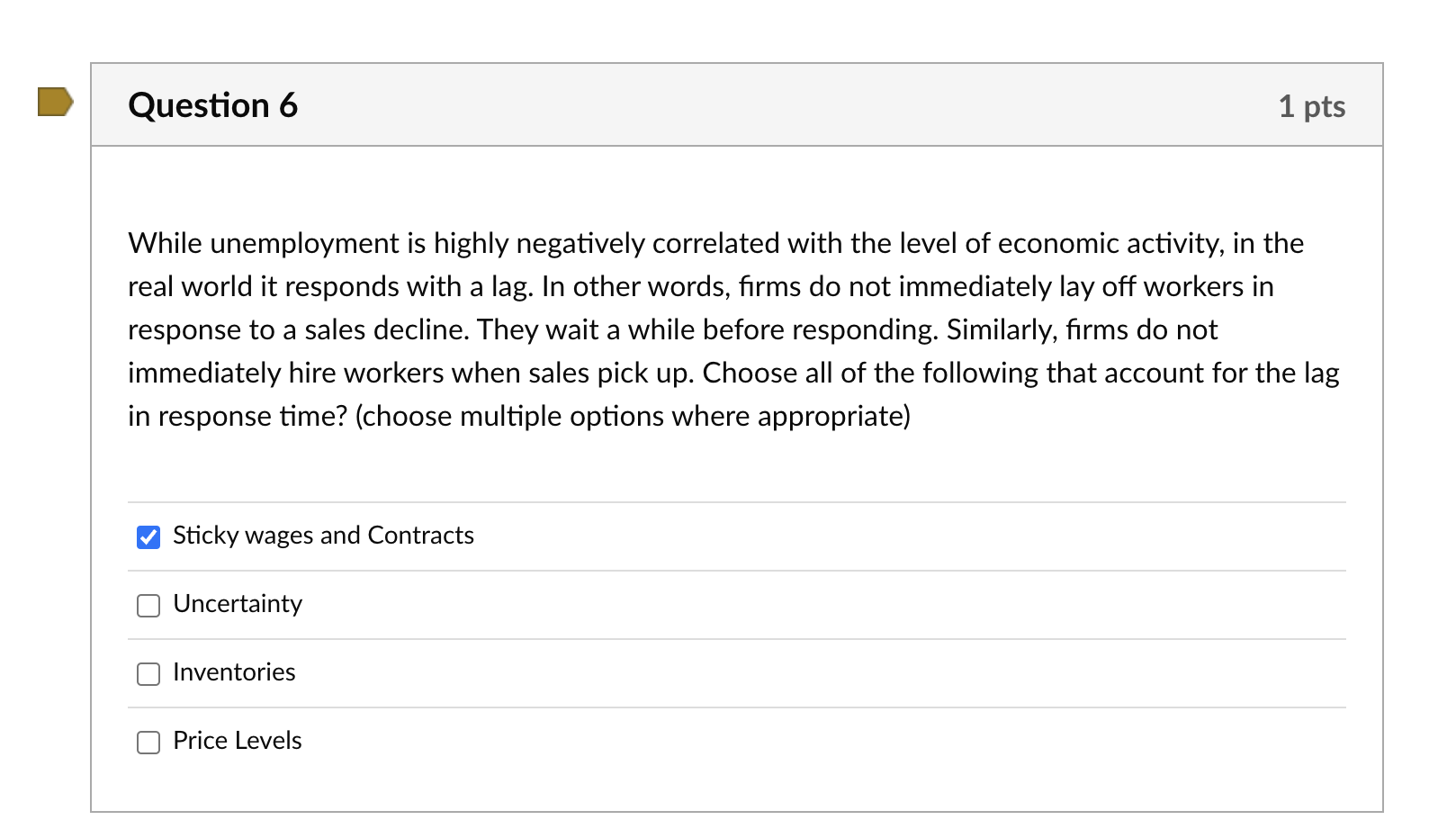This screenshot has width=1456, height=838.
Task: Click the Uncertainty answer label
Action: point(238,605)
